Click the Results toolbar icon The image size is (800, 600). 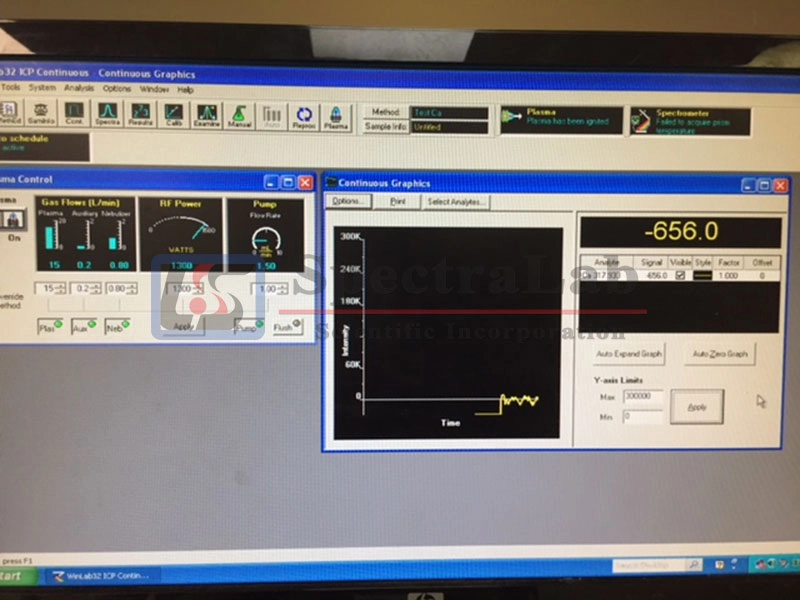140,115
